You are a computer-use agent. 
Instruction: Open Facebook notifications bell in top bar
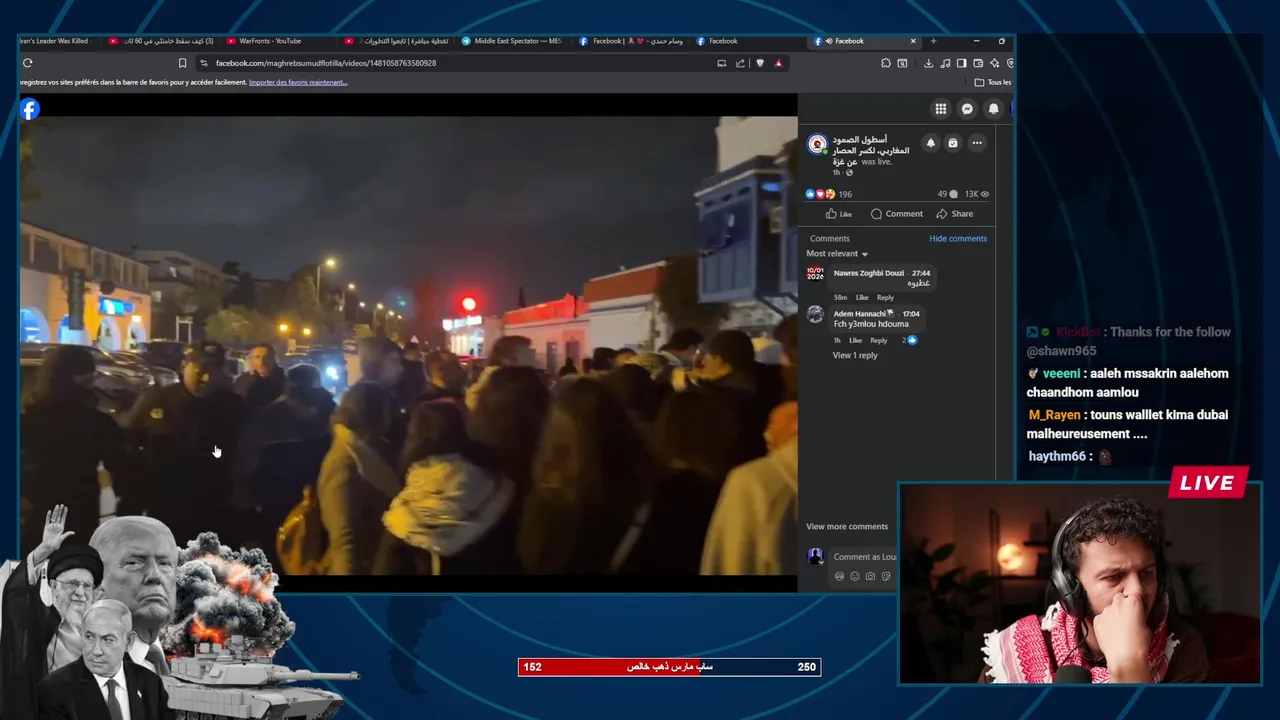[993, 109]
